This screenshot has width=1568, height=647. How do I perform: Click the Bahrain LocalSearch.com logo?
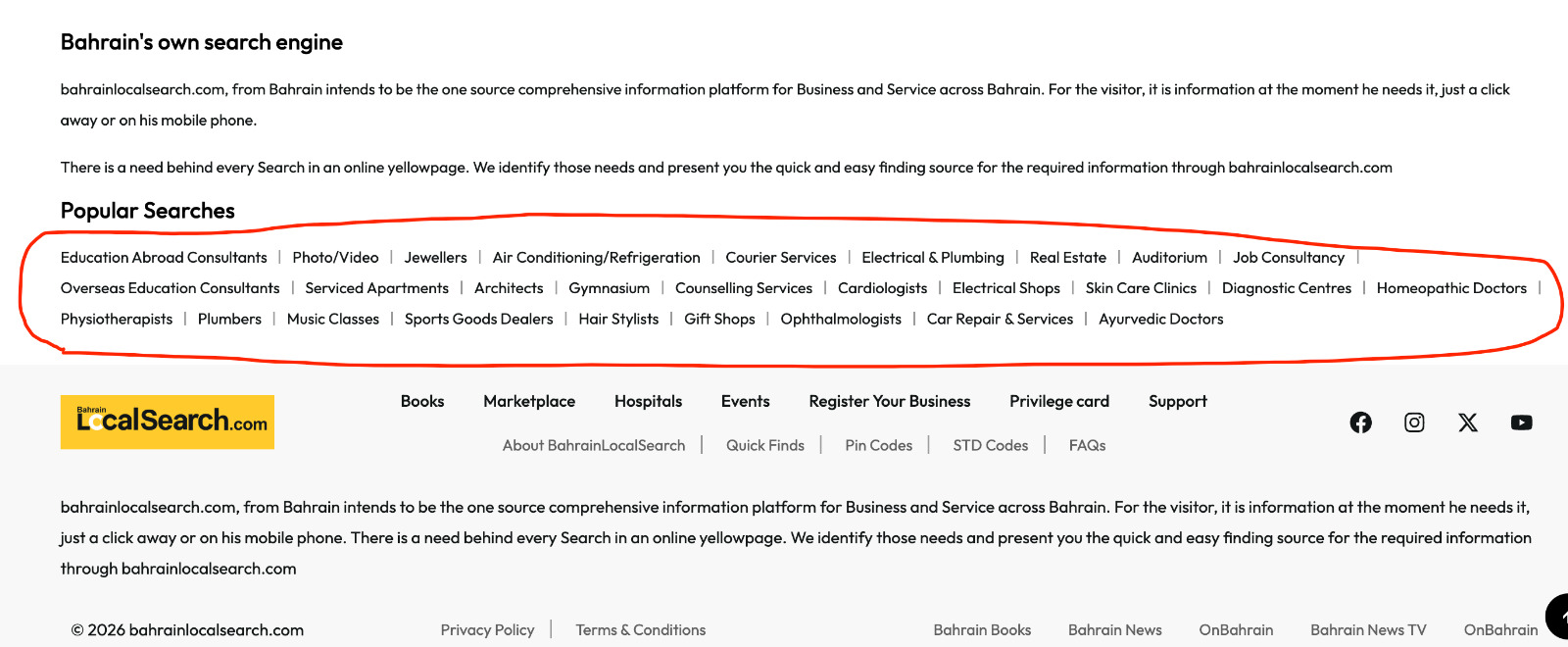pyautogui.click(x=168, y=423)
